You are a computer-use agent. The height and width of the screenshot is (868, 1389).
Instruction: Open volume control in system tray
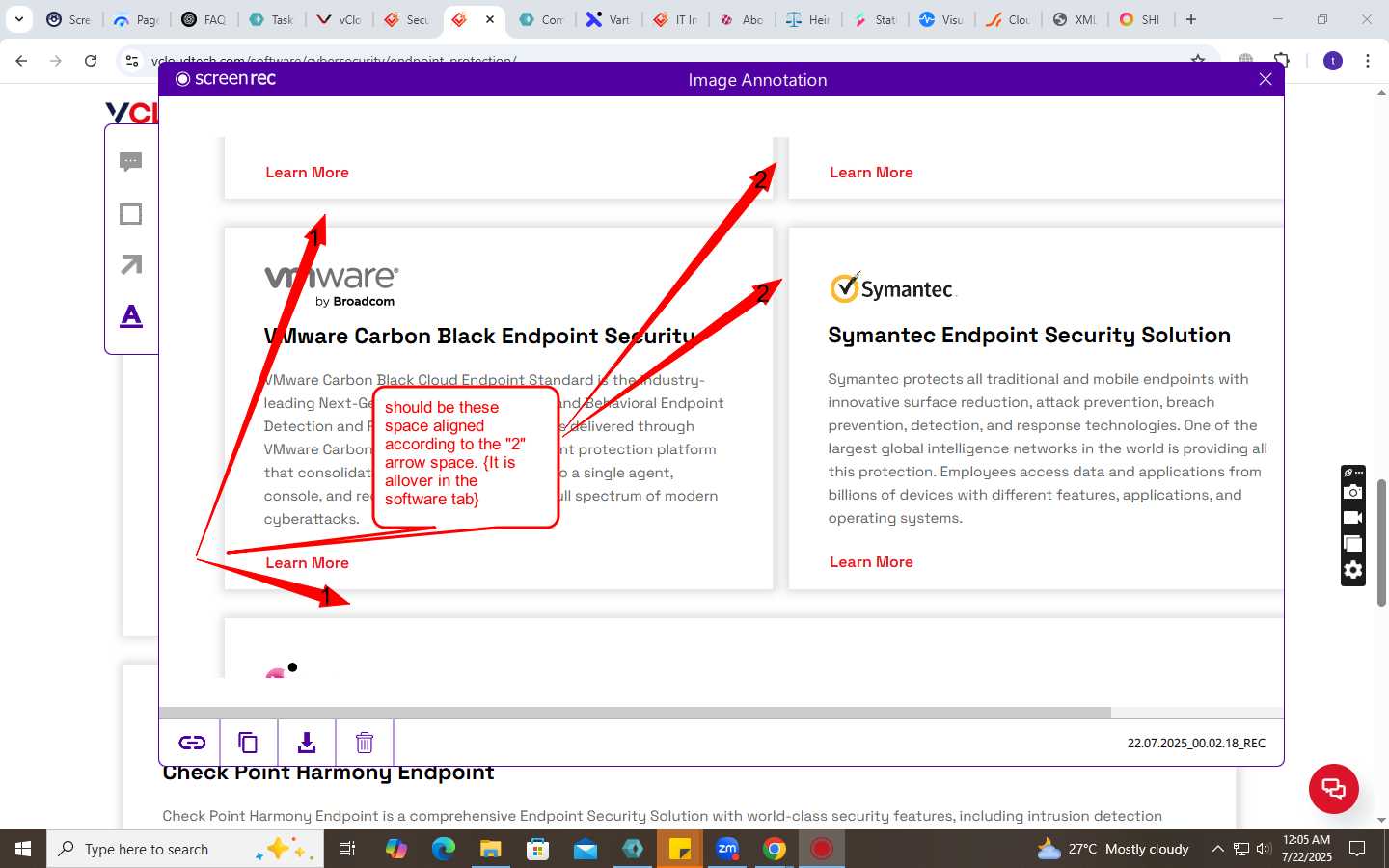[x=1264, y=849]
